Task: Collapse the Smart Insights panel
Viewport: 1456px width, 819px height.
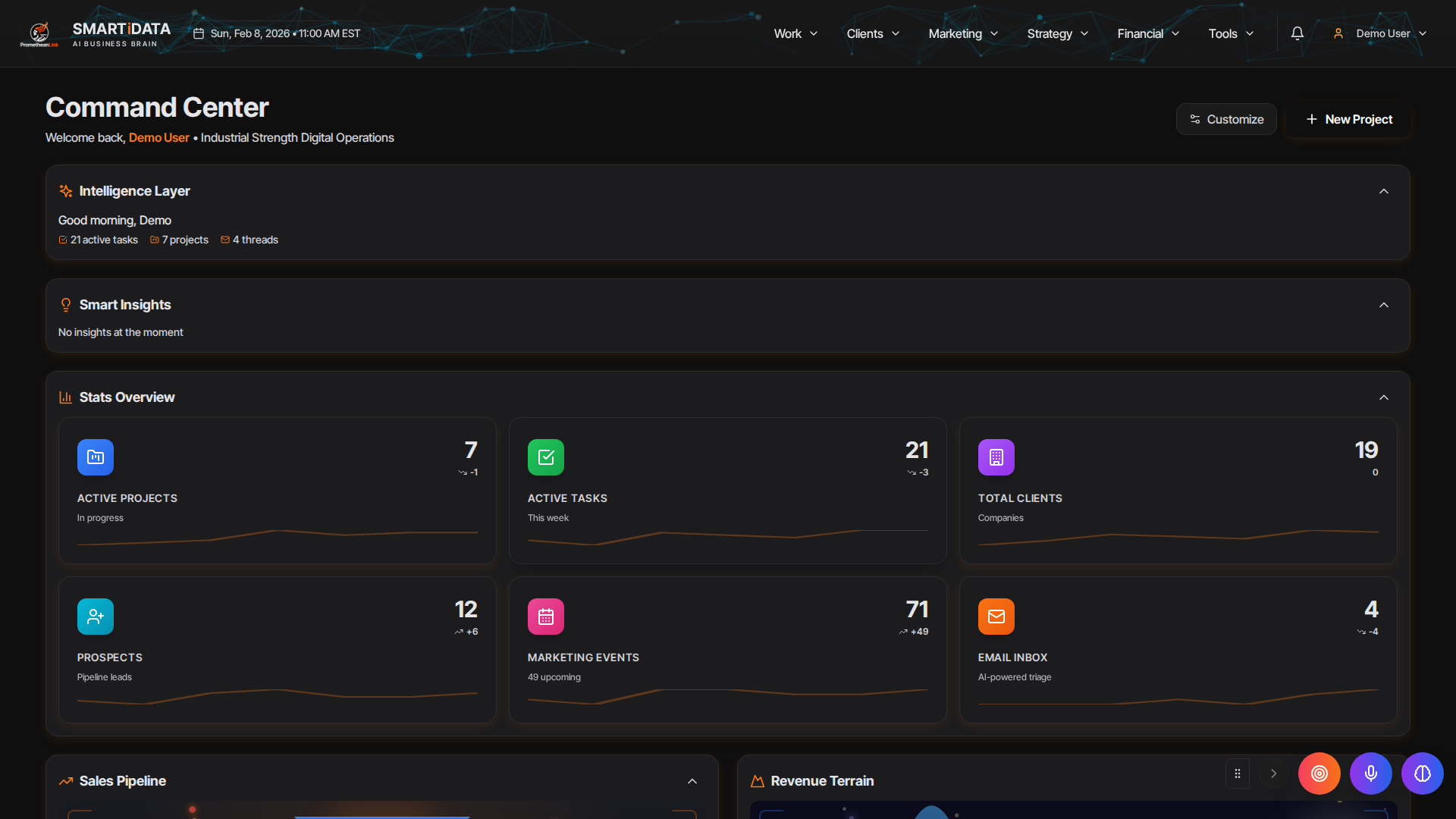Action: point(1384,305)
